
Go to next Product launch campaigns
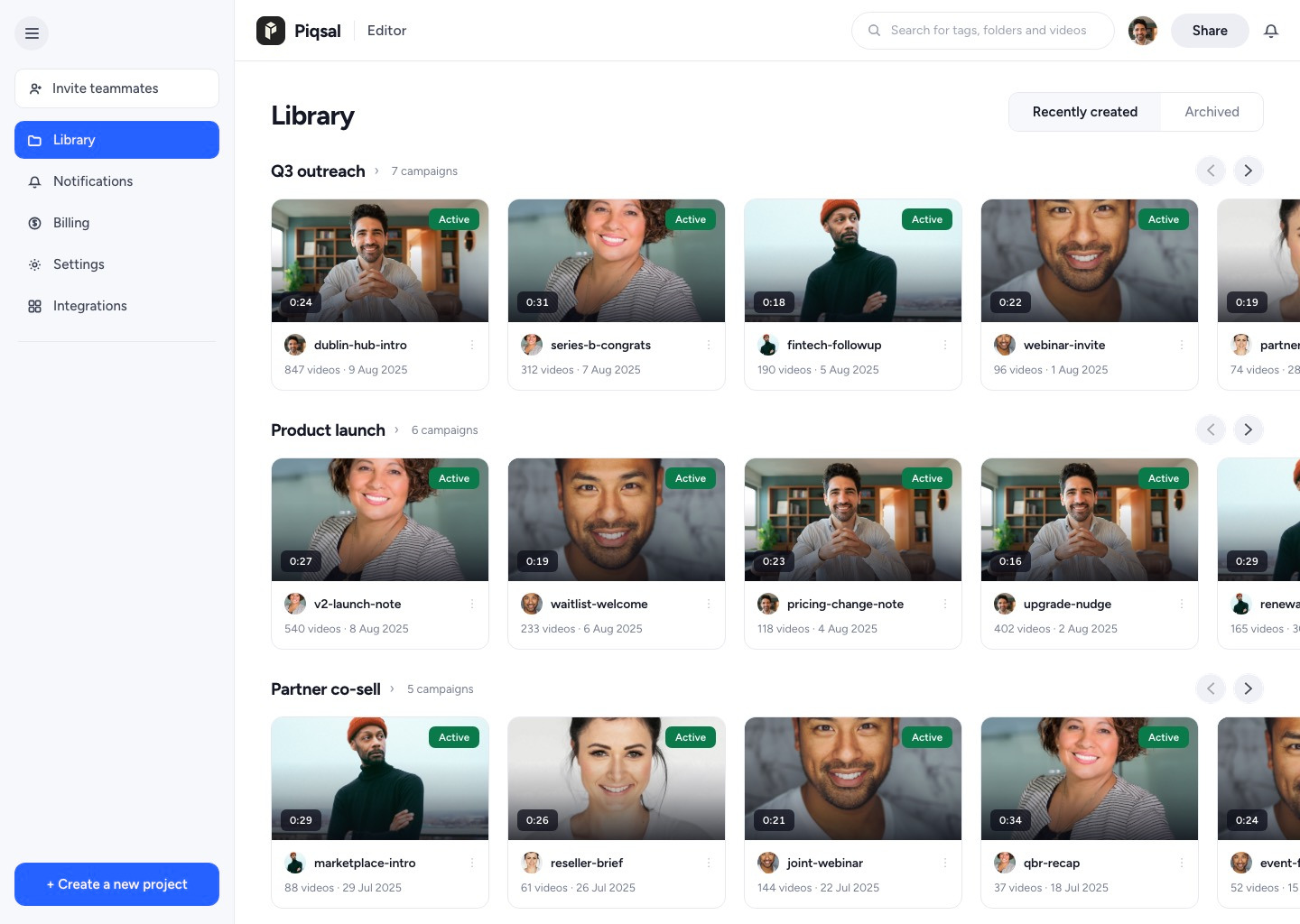tap(1249, 430)
